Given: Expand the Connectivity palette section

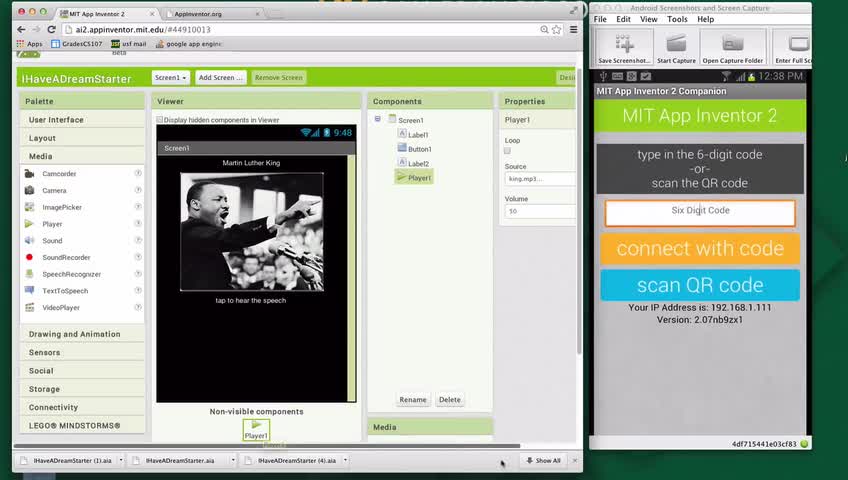Looking at the screenshot, I should pyautogui.click(x=83, y=408).
